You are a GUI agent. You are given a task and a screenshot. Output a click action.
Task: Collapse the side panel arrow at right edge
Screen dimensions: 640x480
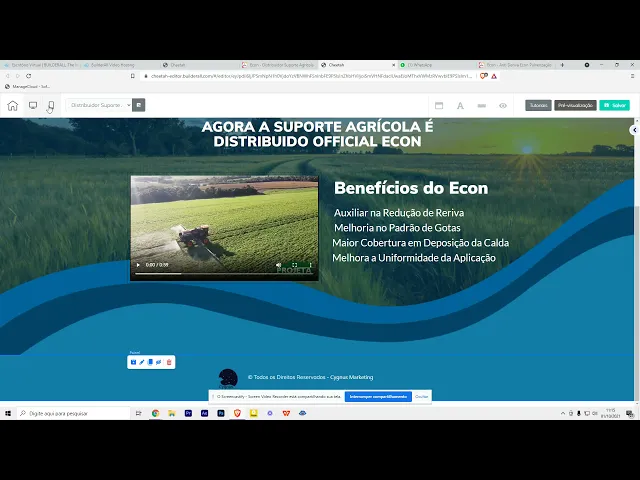(x=634, y=130)
